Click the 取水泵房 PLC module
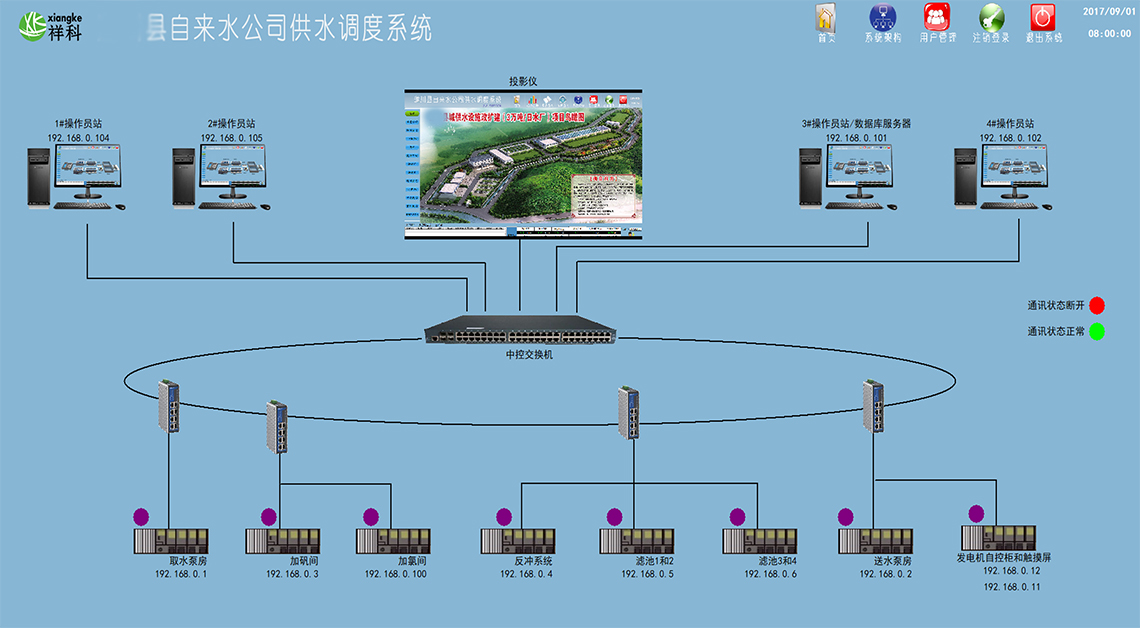This screenshot has height=628, width=1140. tap(171, 541)
